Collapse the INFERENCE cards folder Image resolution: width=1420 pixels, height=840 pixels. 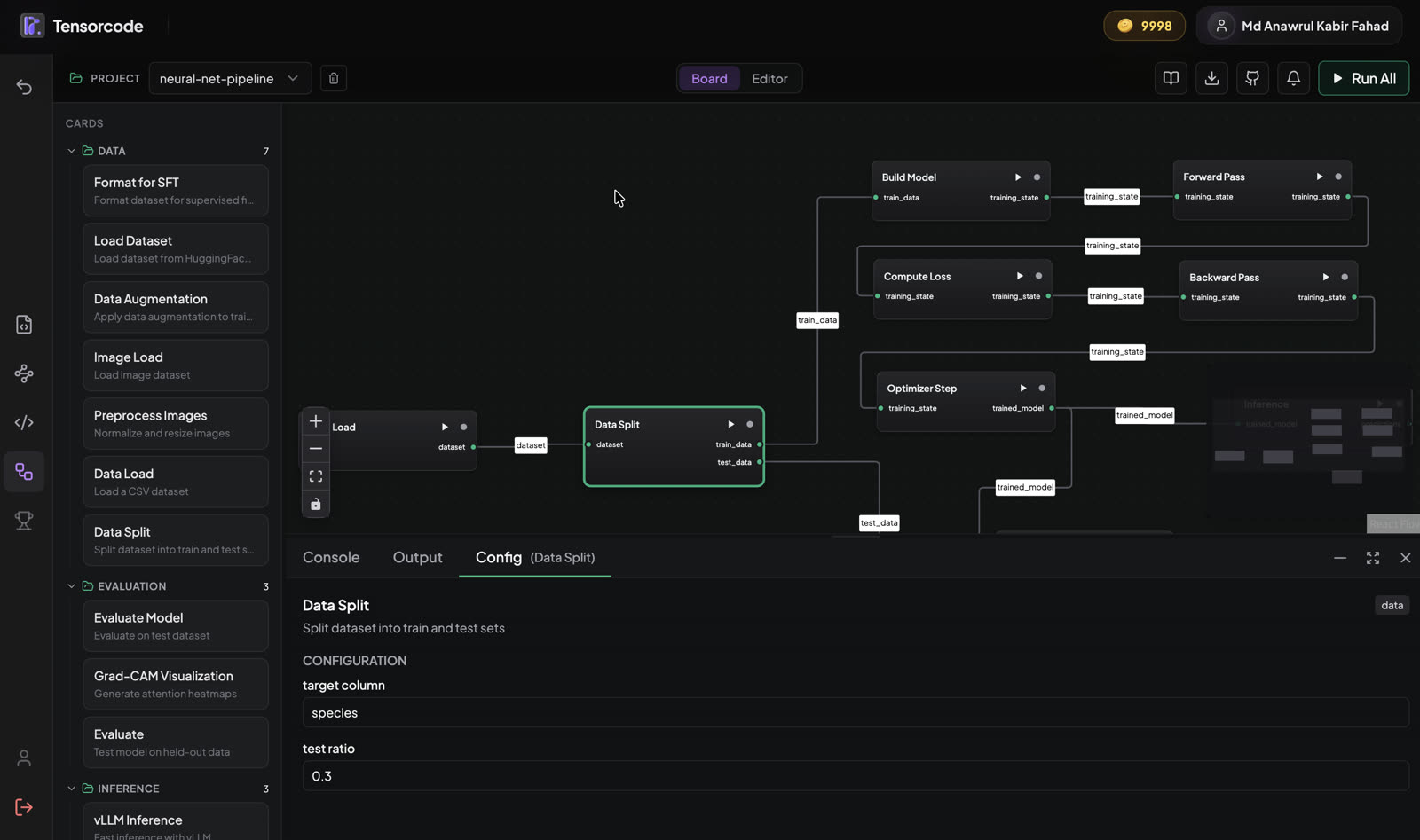tap(72, 789)
